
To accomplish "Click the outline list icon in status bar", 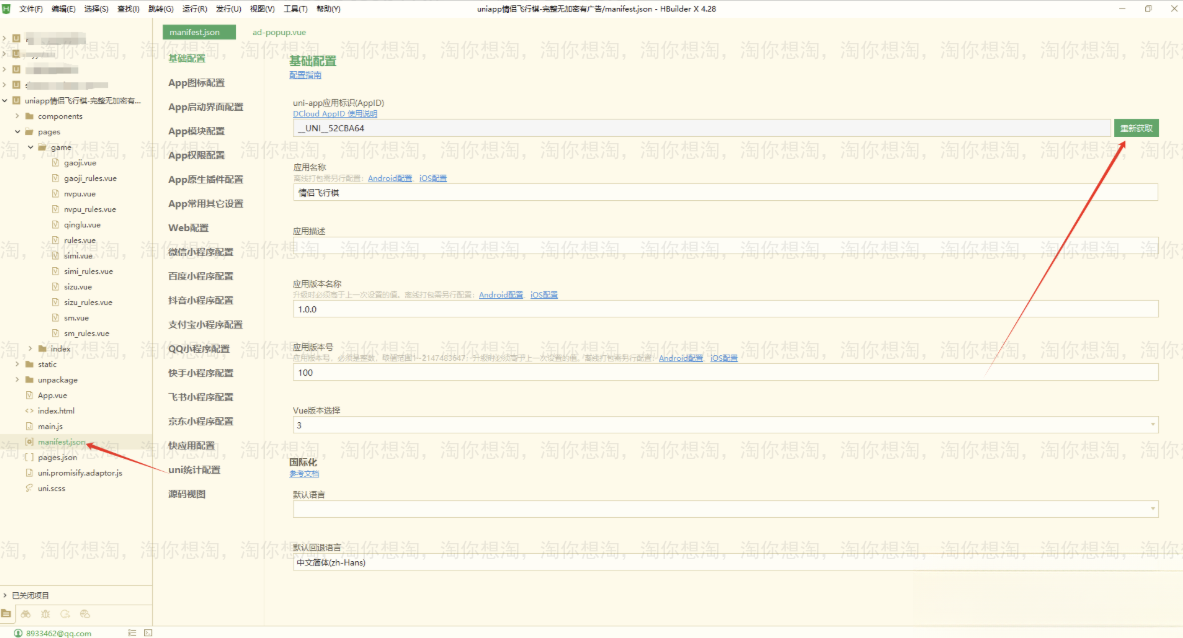I will [x=133, y=632].
